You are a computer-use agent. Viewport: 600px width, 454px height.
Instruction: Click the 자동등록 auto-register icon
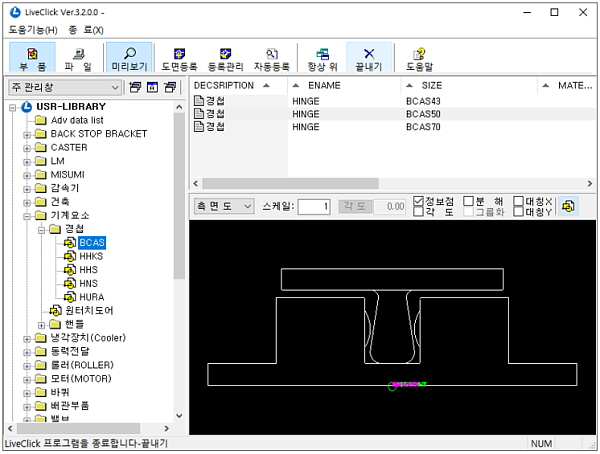[x=272, y=58]
